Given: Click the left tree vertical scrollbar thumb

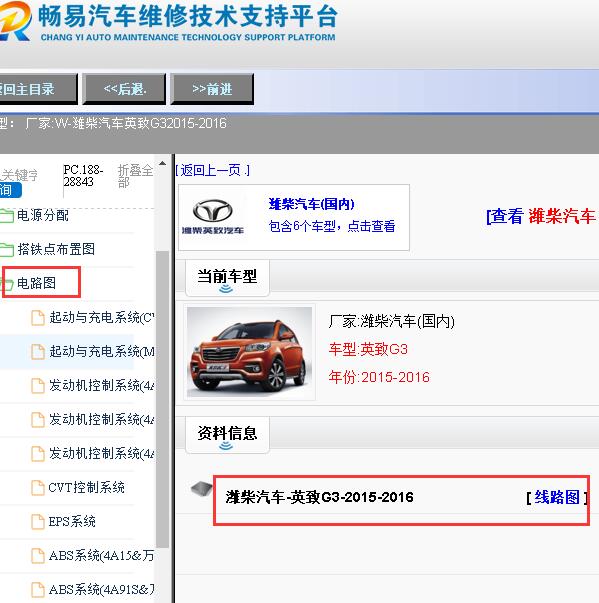Looking at the screenshot, I should point(163,399).
